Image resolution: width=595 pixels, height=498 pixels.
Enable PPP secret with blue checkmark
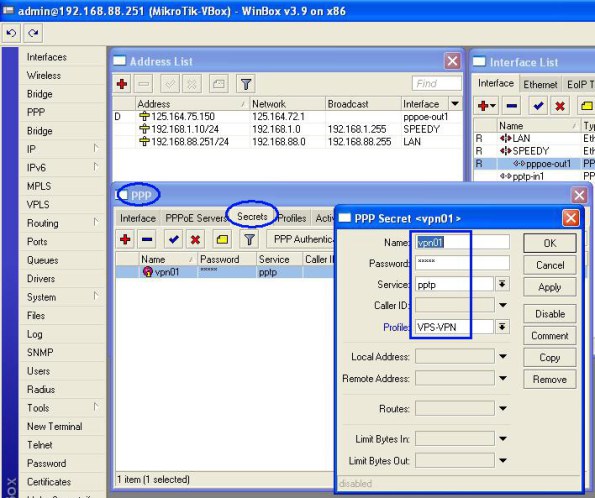click(174, 239)
